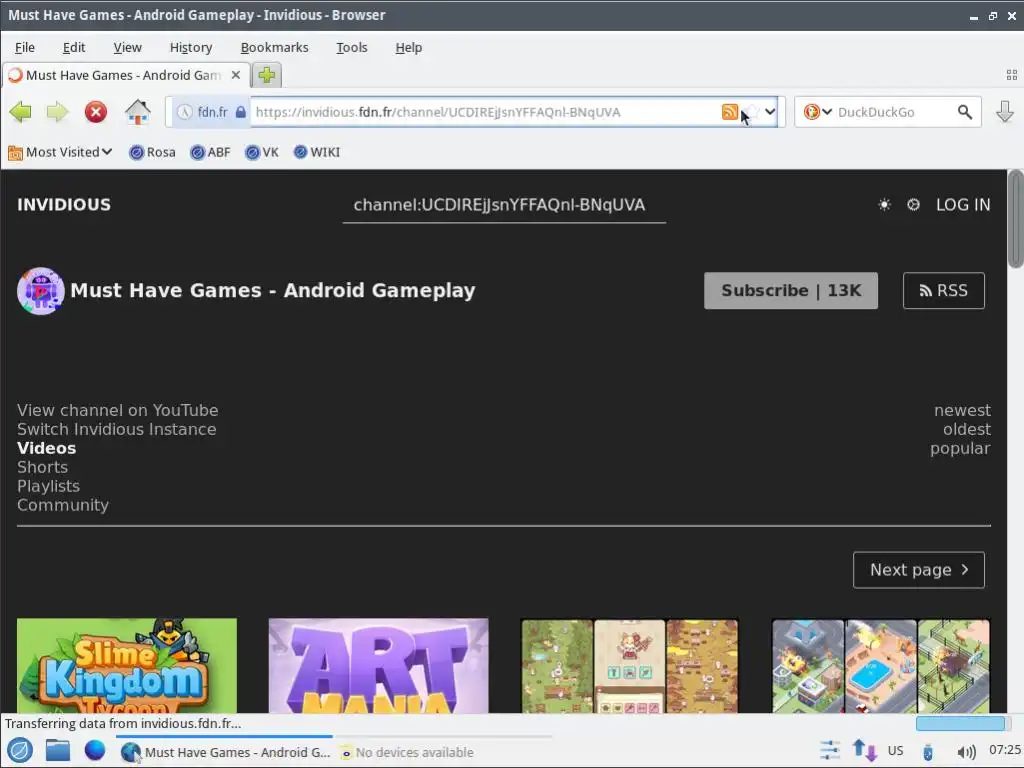
Task: Activate Must Have Games taskbar window entry
Action: point(225,752)
